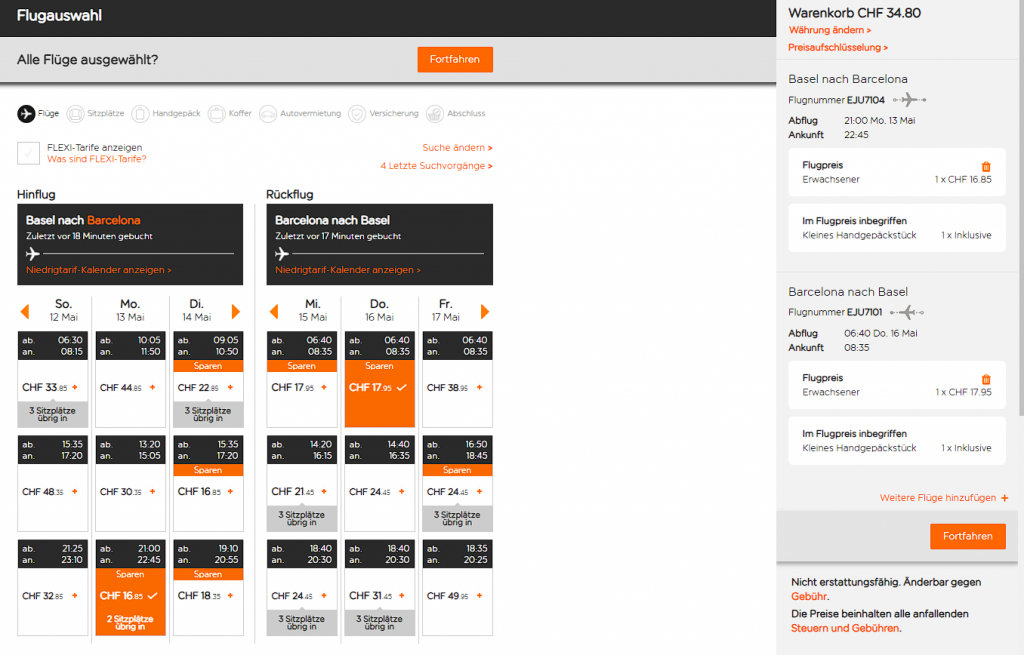
Task: Show later outbound dates with right arrow
Action: (x=236, y=312)
